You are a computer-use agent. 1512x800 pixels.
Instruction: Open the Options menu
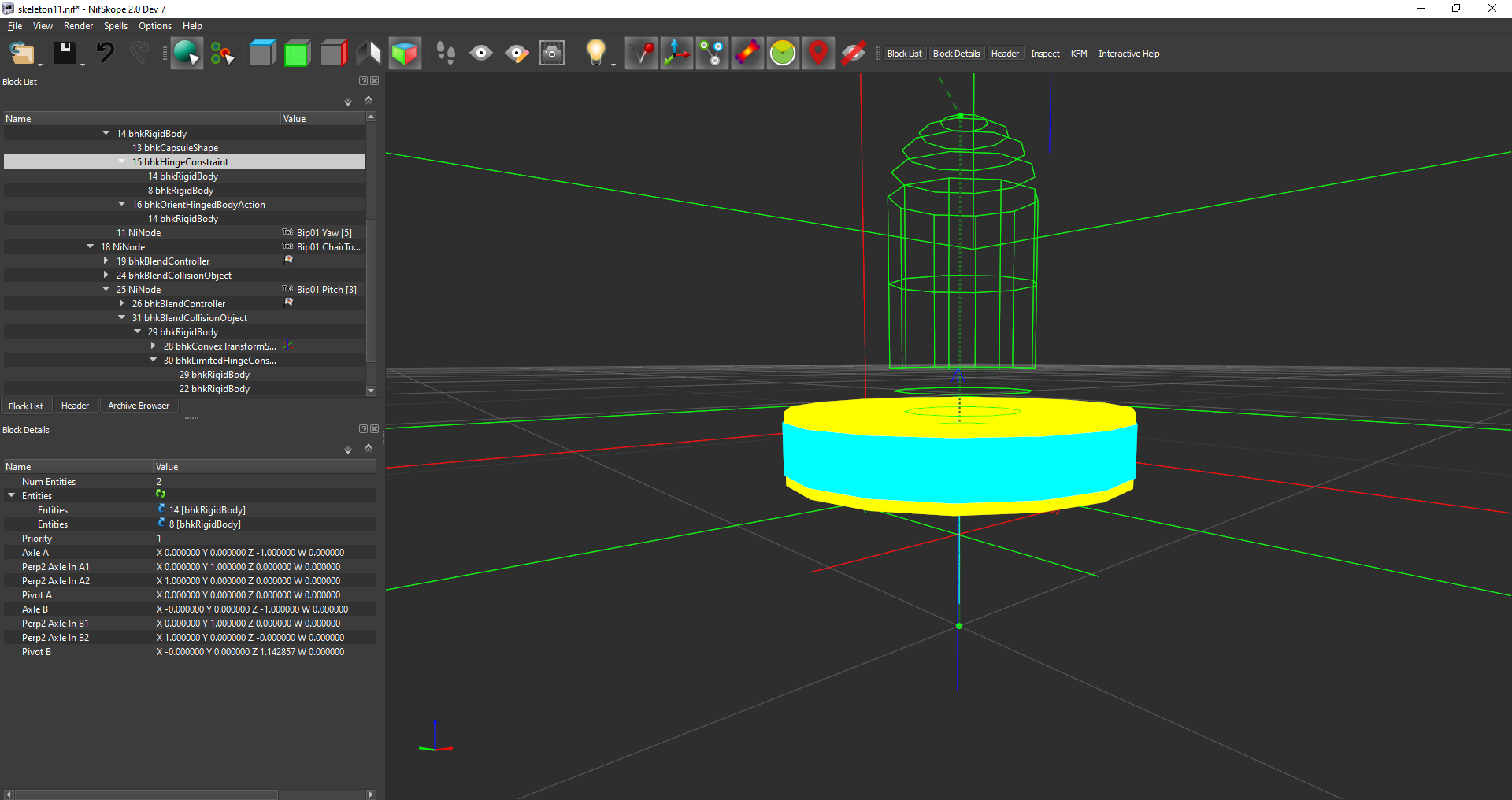155,26
